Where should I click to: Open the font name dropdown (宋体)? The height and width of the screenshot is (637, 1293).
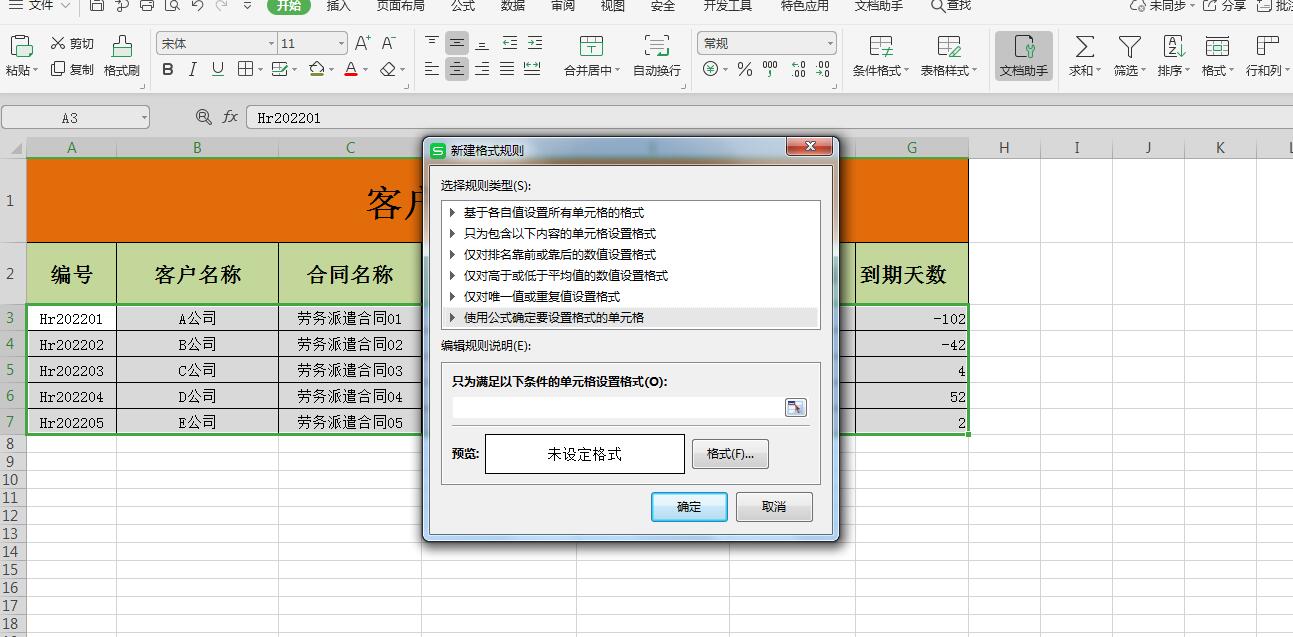271,44
